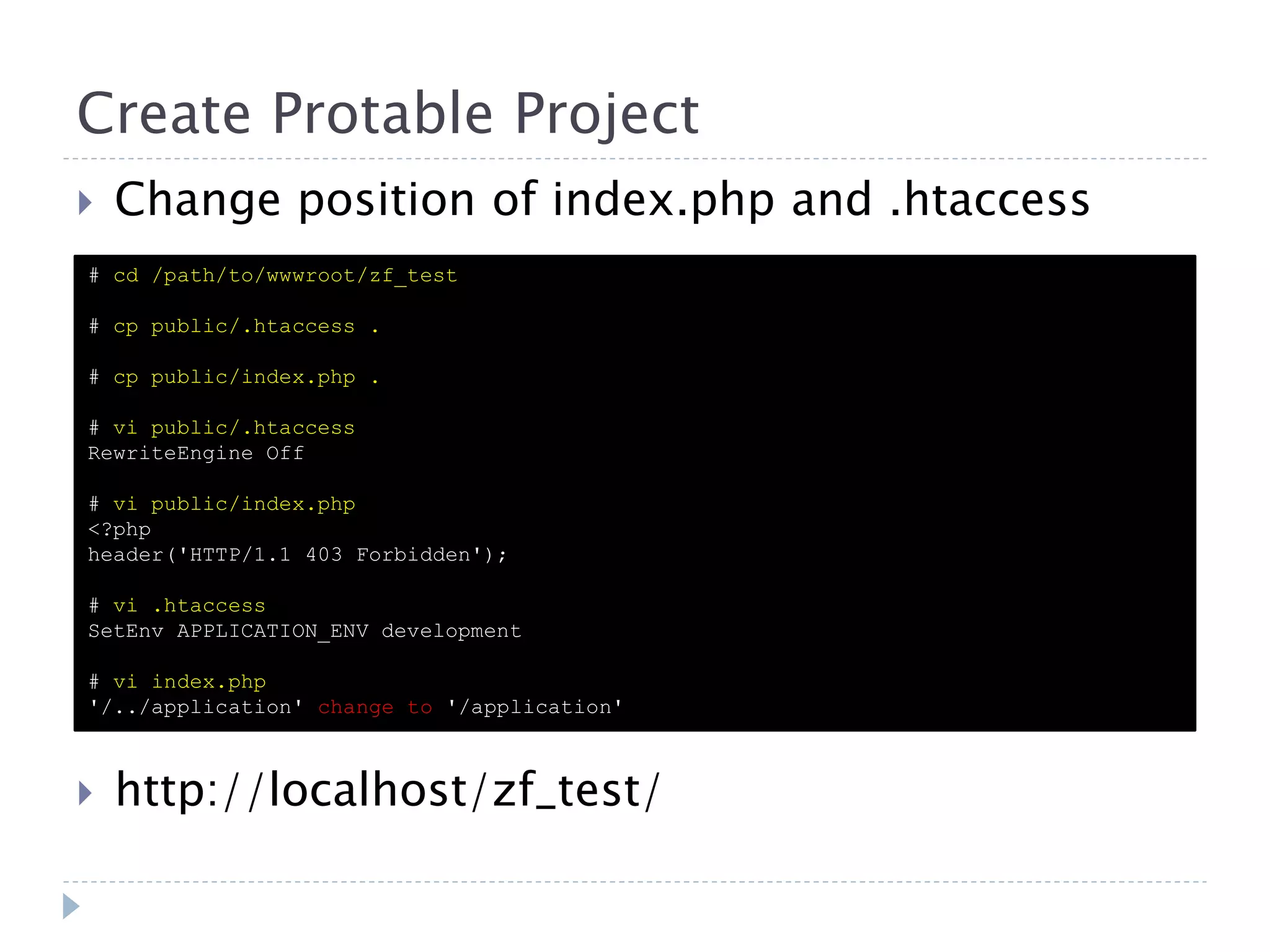Click the blue triangle in the bottom-left corner

[x=71, y=906]
